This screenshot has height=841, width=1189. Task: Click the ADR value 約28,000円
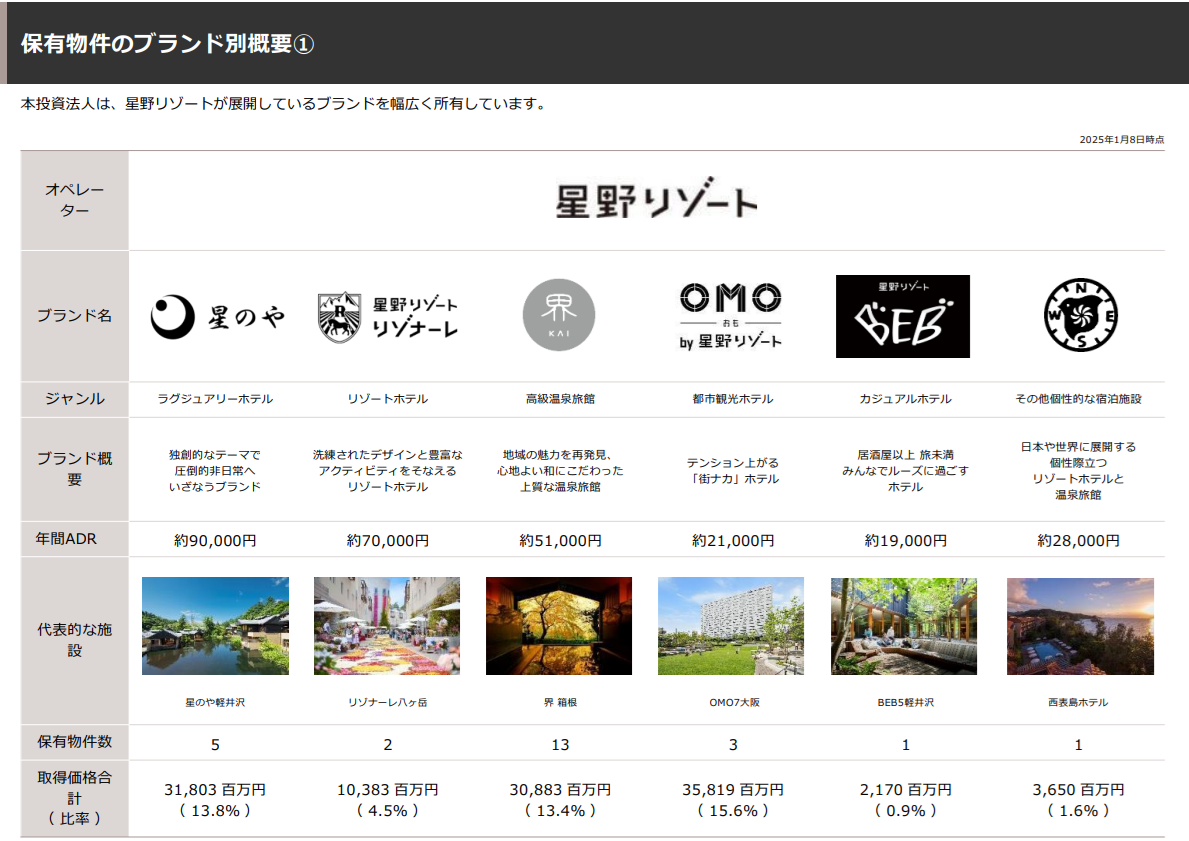[1078, 541]
